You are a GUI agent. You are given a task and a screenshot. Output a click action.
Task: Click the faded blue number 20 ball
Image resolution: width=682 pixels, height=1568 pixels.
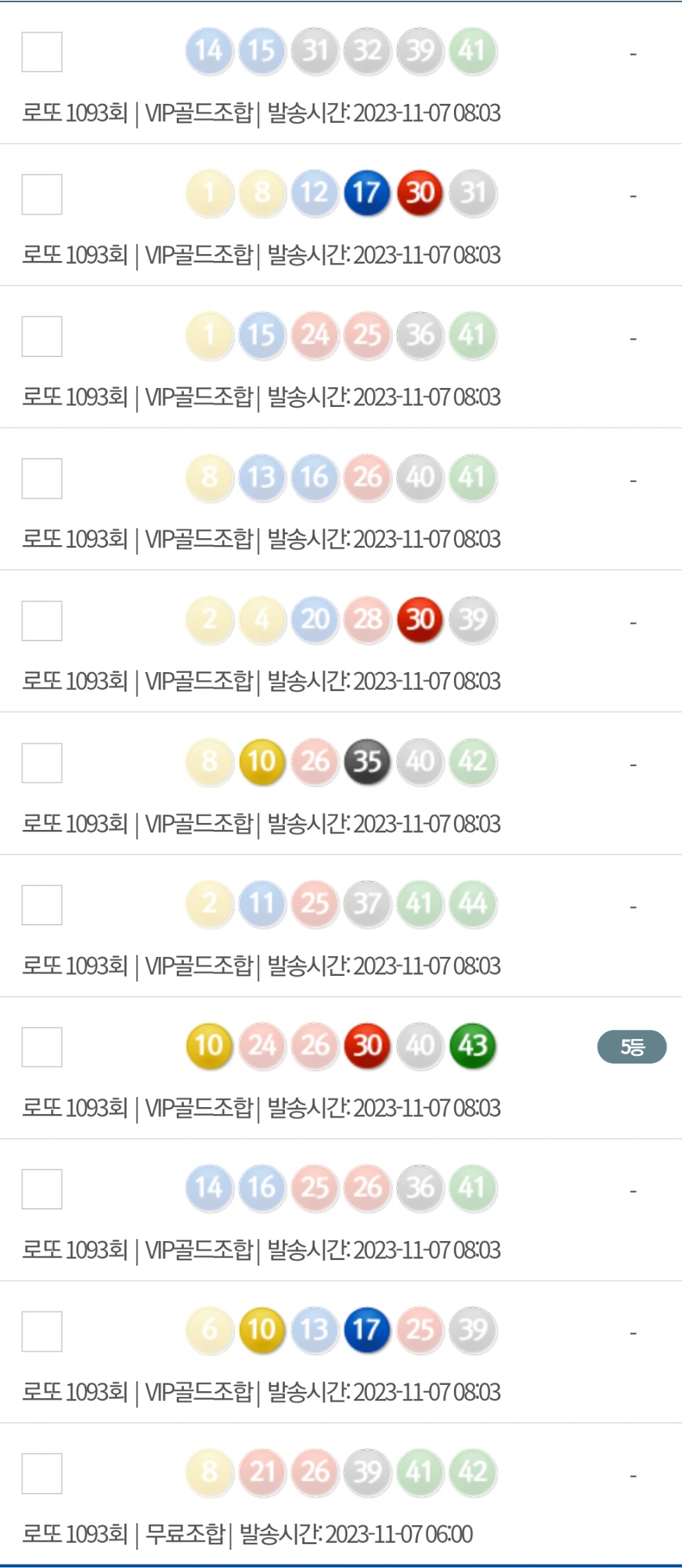[x=314, y=619]
